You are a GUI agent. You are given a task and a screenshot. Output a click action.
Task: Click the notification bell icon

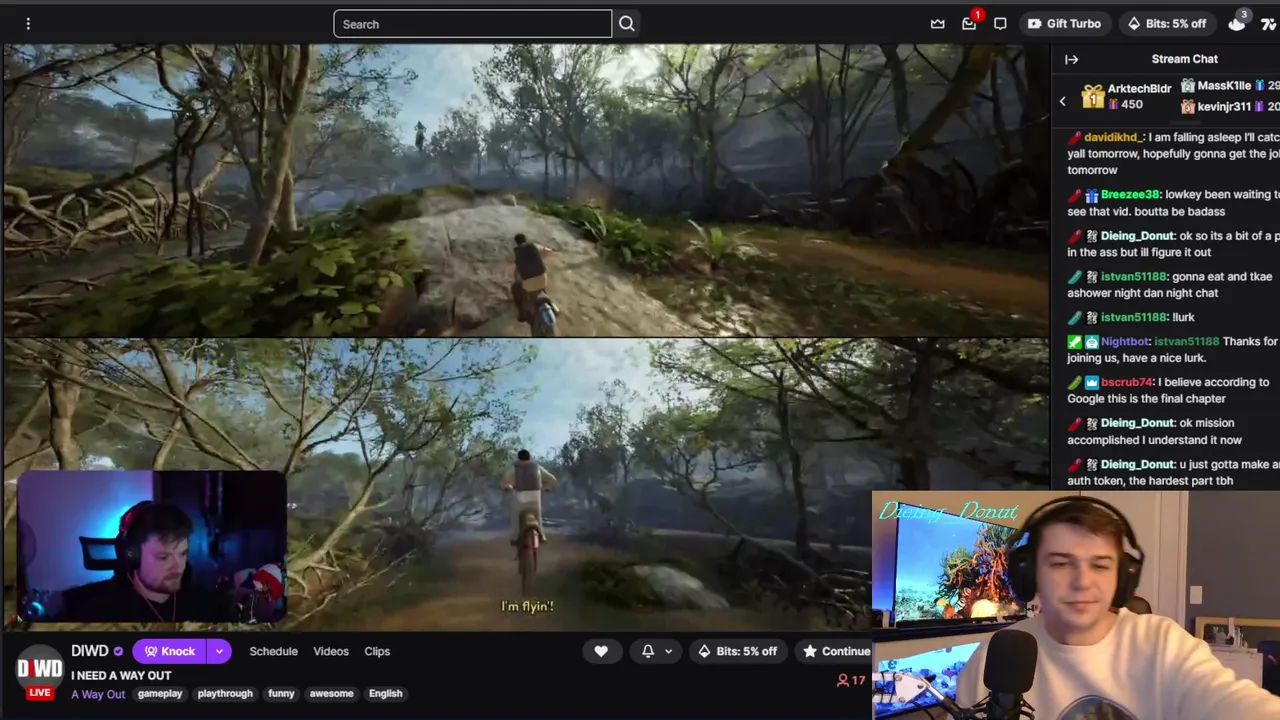pos(648,651)
